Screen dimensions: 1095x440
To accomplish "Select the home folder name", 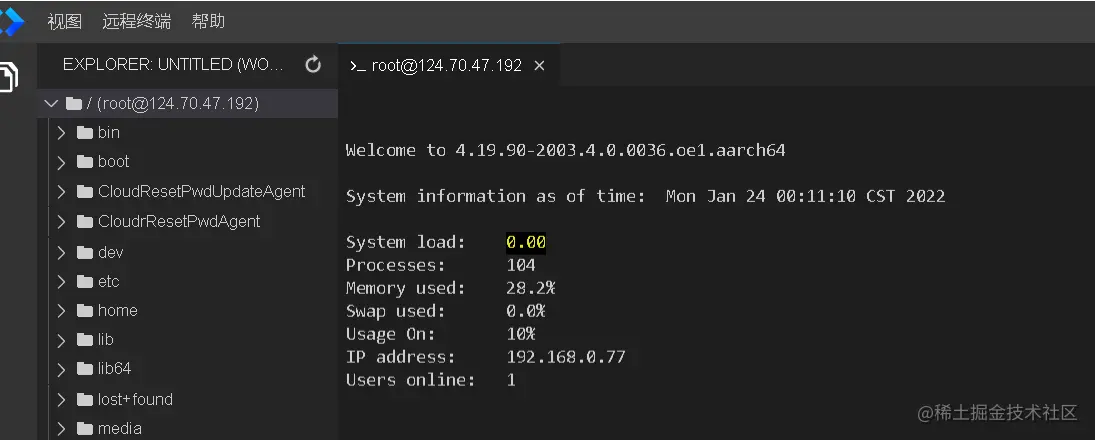I will tap(117, 311).
